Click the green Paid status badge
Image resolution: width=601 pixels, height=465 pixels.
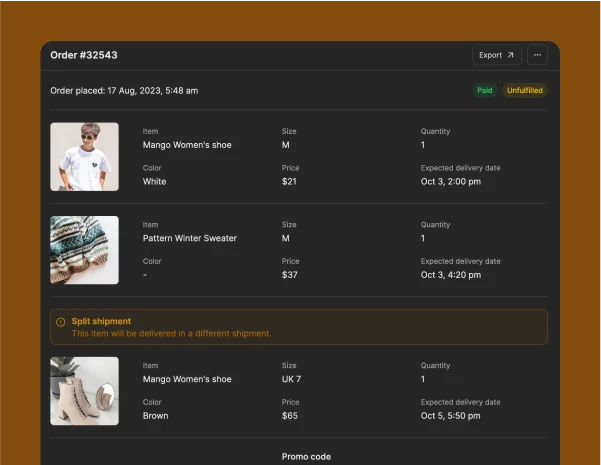click(x=484, y=90)
